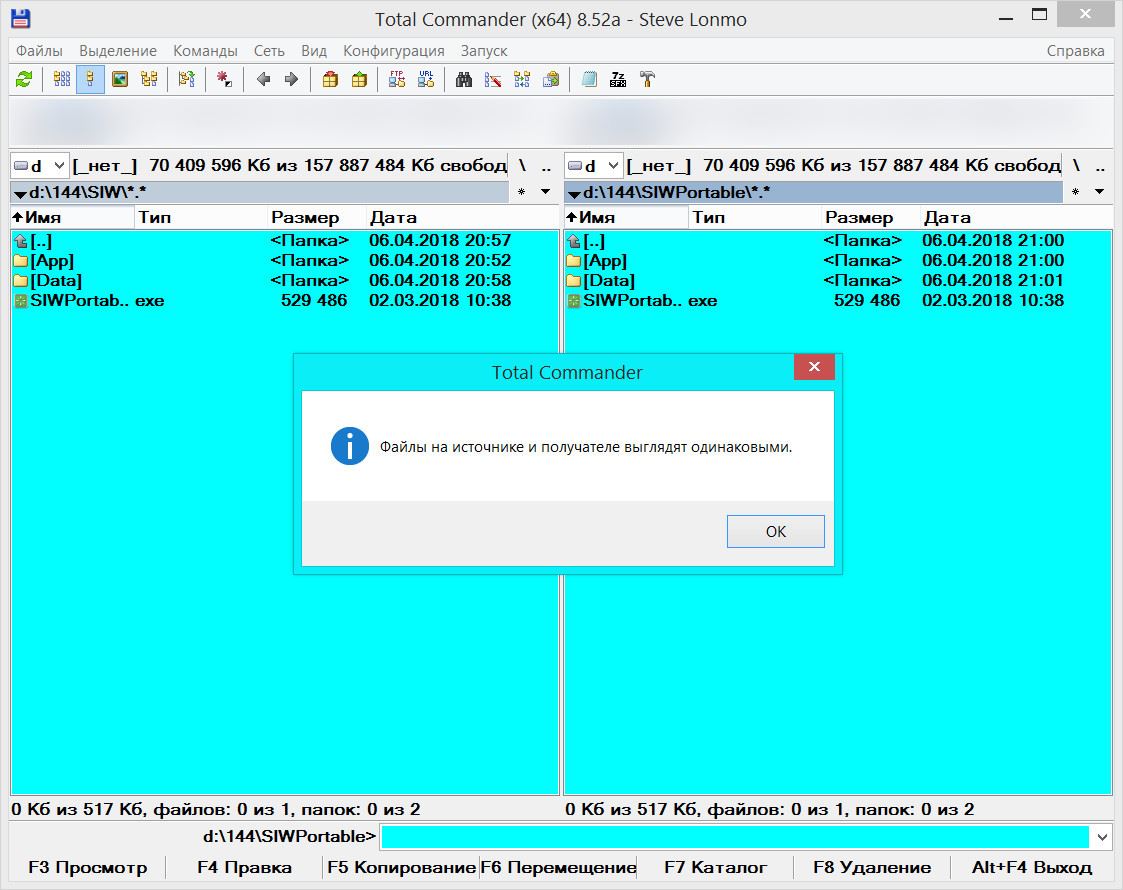Click the binoculars Search files icon
Image resolution: width=1123 pixels, height=890 pixels.
pos(463,79)
